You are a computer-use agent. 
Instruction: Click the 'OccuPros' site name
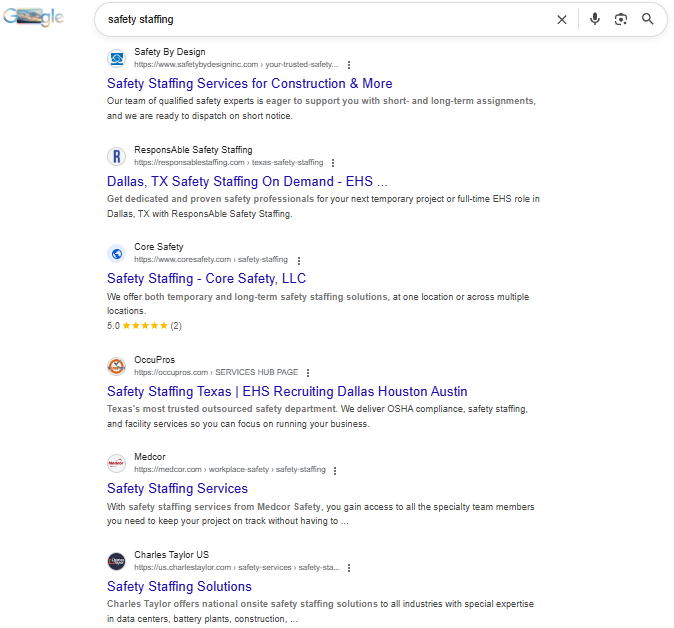pos(154,360)
